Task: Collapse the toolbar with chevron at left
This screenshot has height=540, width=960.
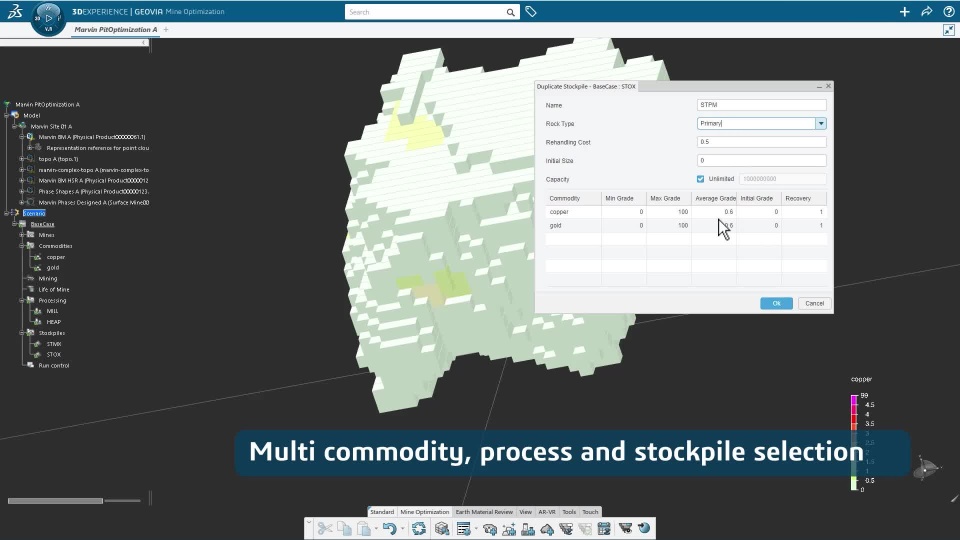Action: point(309,522)
